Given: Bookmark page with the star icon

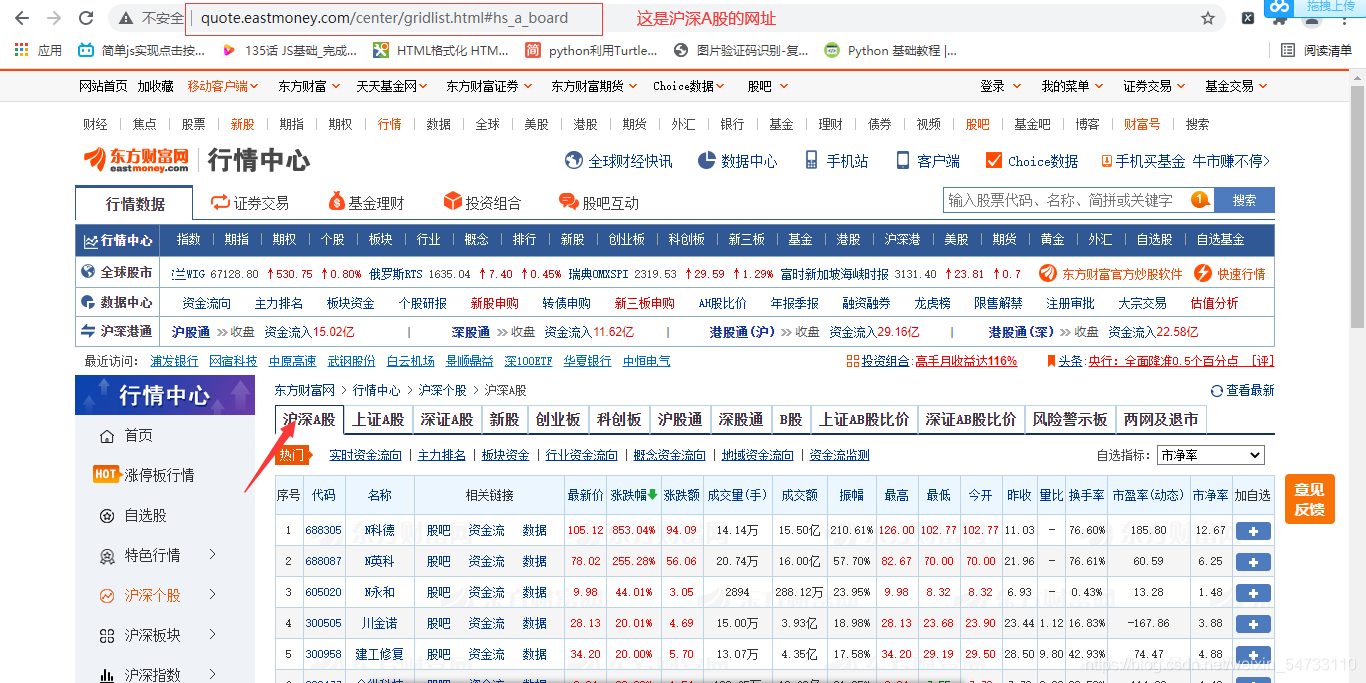Looking at the screenshot, I should [1208, 18].
